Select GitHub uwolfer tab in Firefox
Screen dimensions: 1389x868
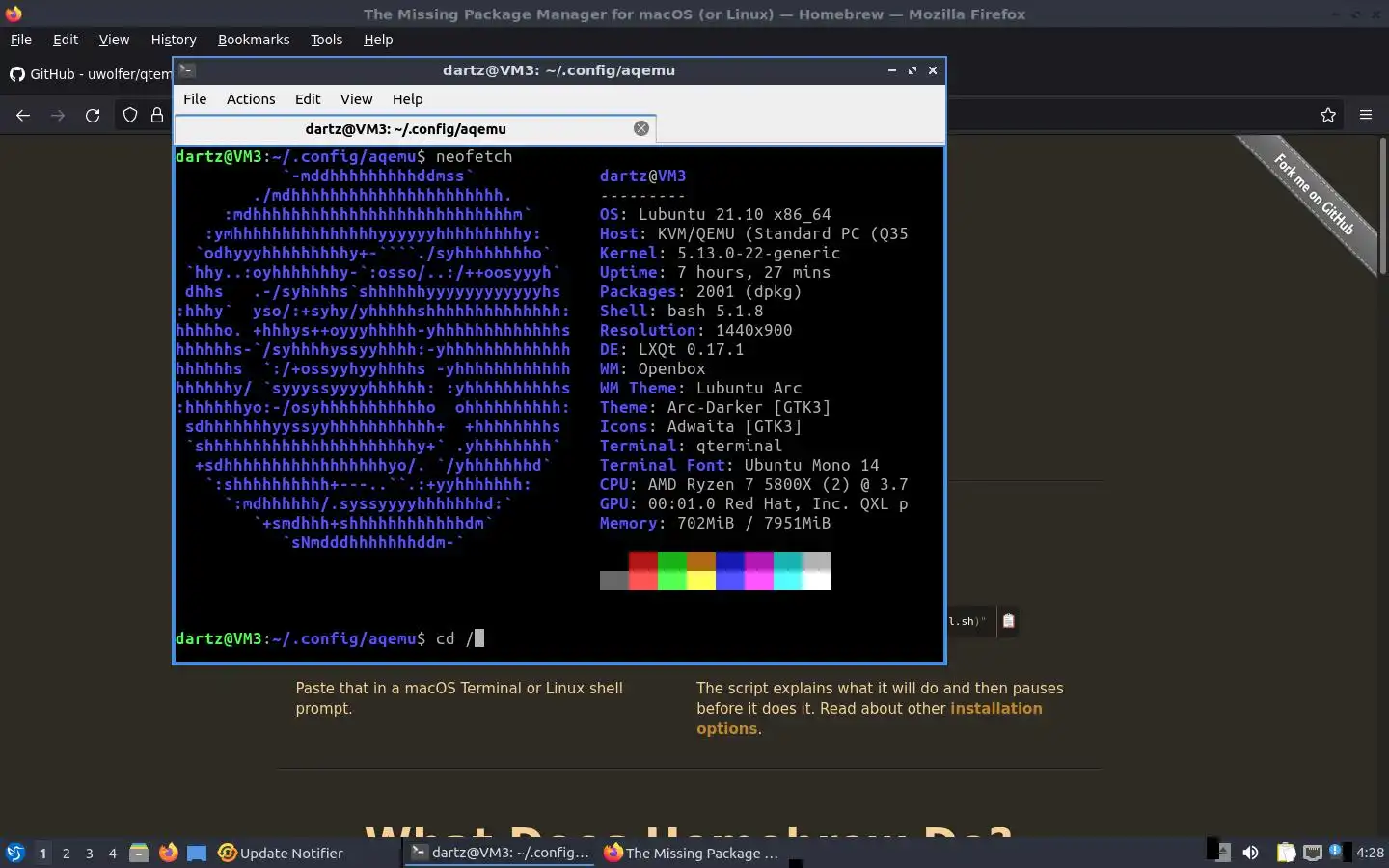click(x=89, y=74)
